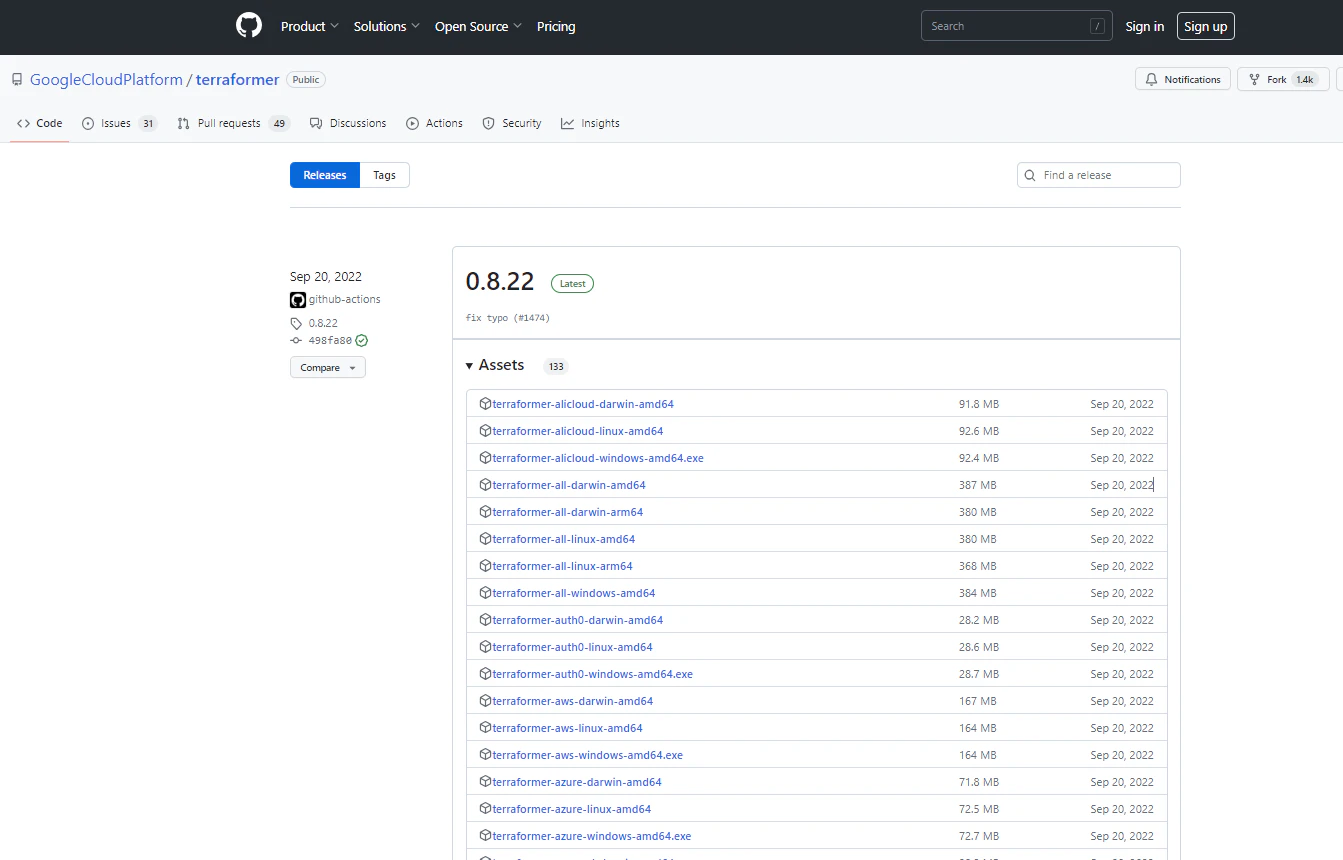Click the package icon for terraformer-alicloud-darwin-amd64
Image resolution: width=1343 pixels, height=860 pixels.
485,404
